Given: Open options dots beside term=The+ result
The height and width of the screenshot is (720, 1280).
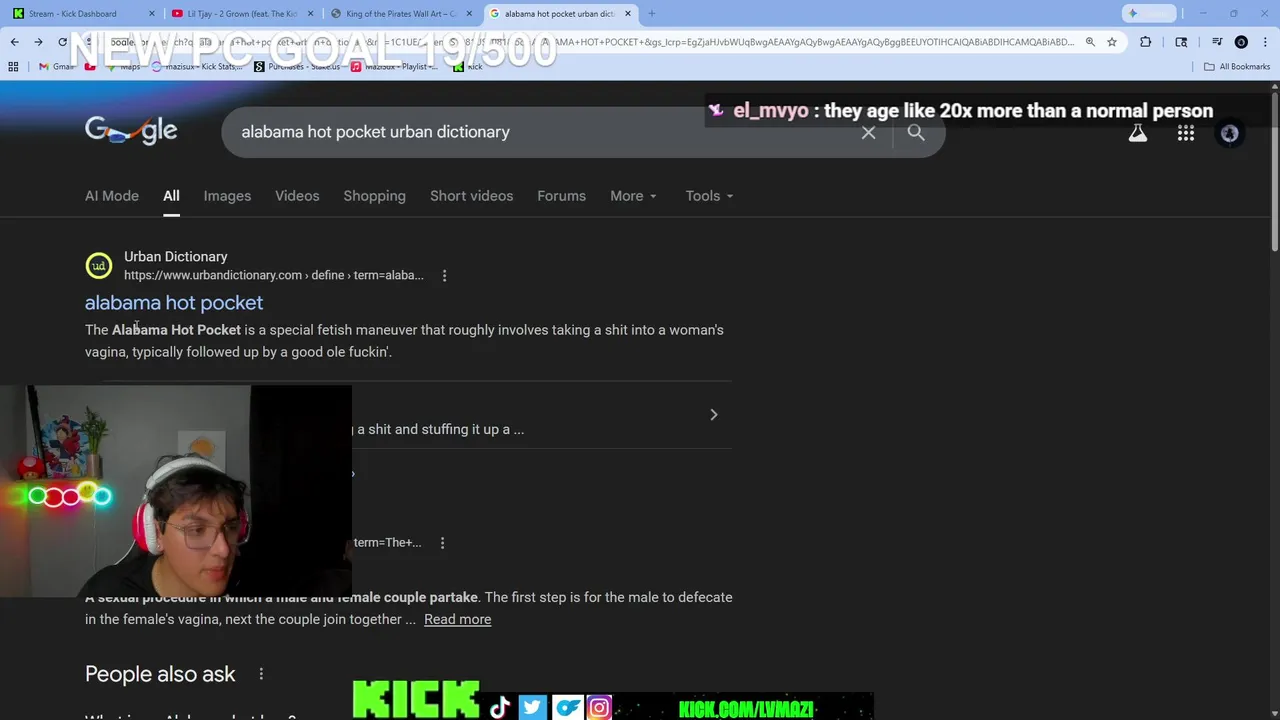Looking at the screenshot, I should pyautogui.click(x=442, y=542).
